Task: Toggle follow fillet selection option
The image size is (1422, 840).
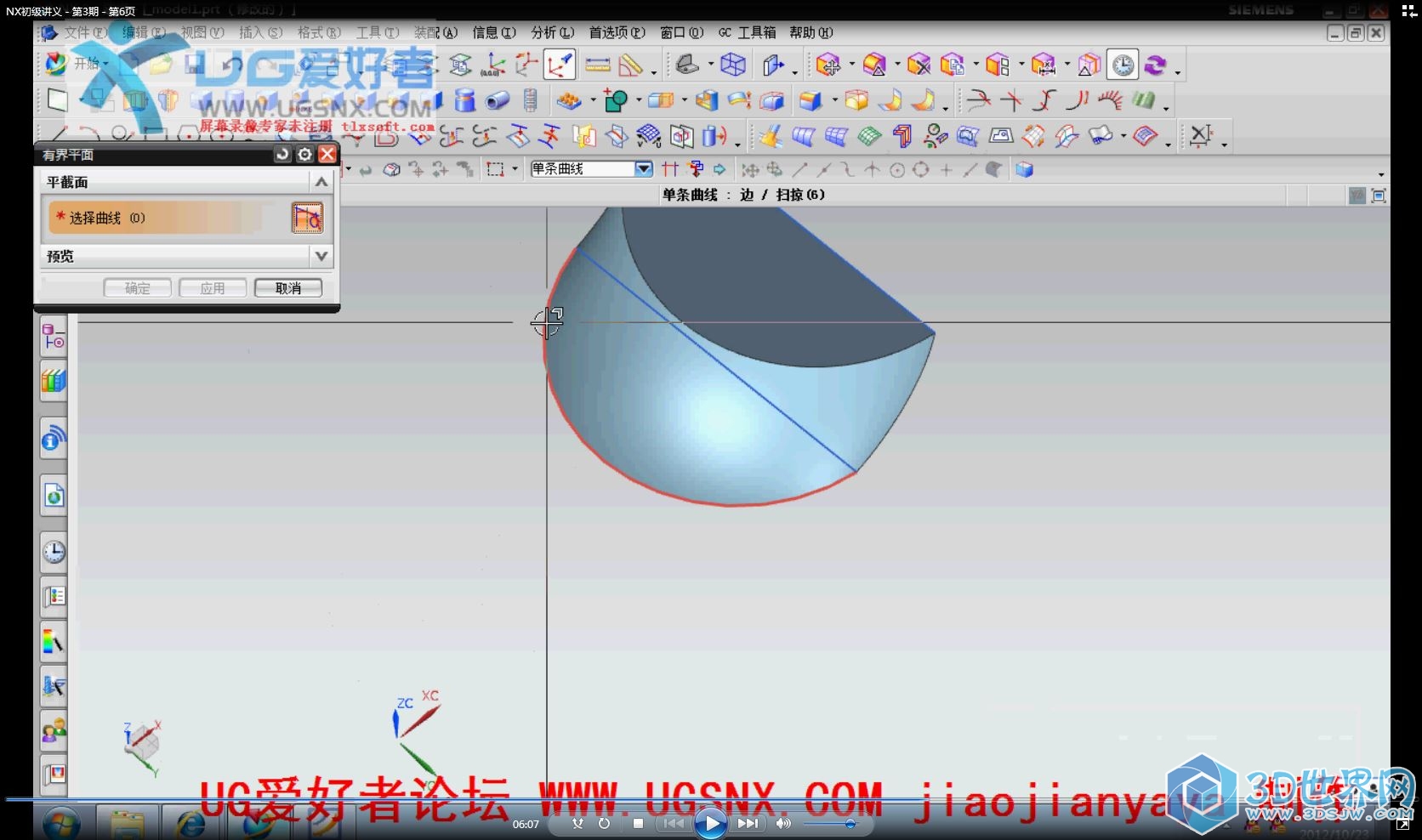Action: point(696,169)
